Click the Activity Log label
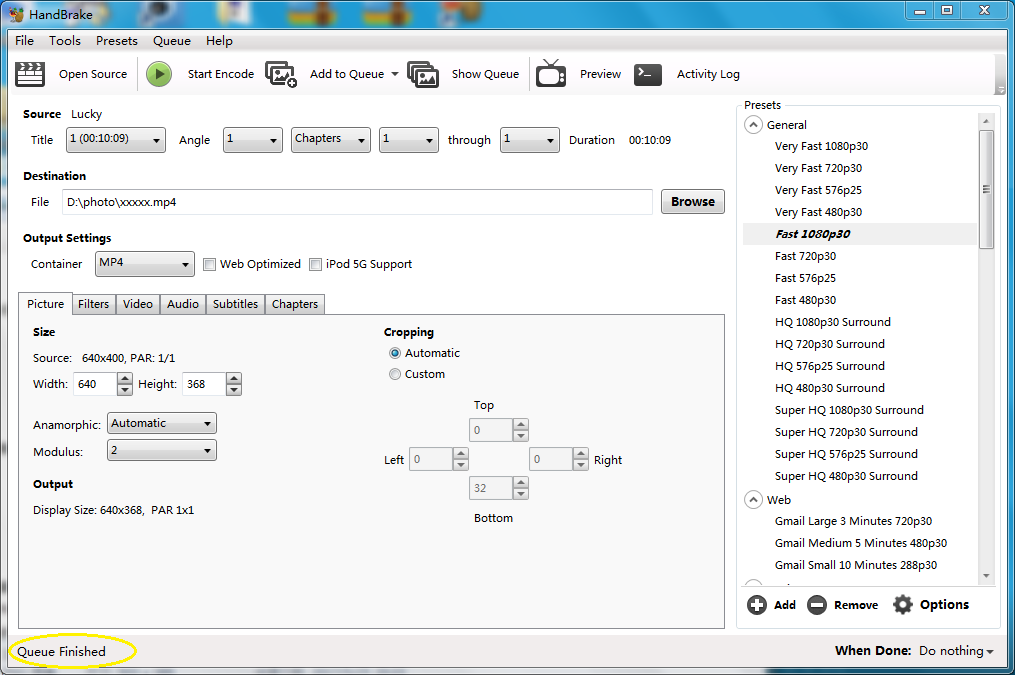The height and width of the screenshot is (675, 1015). tap(708, 74)
